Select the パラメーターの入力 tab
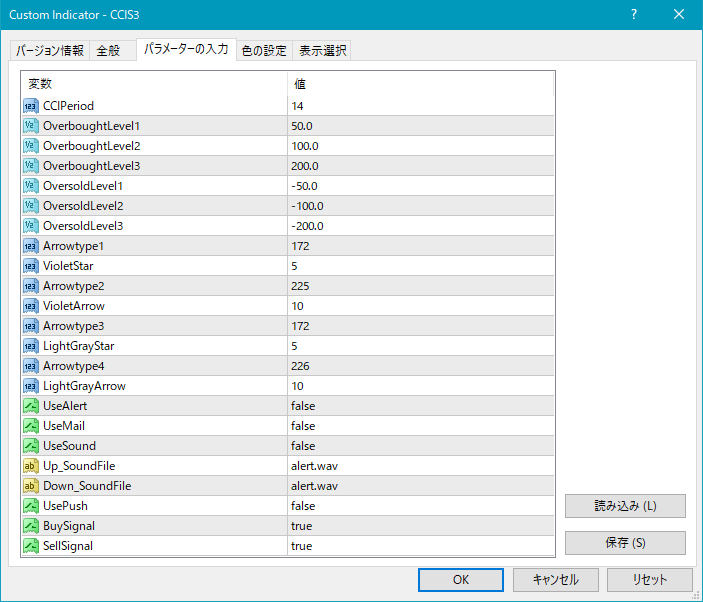Image resolution: width=703 pixels, height=602 pixels. pos(186,49)
